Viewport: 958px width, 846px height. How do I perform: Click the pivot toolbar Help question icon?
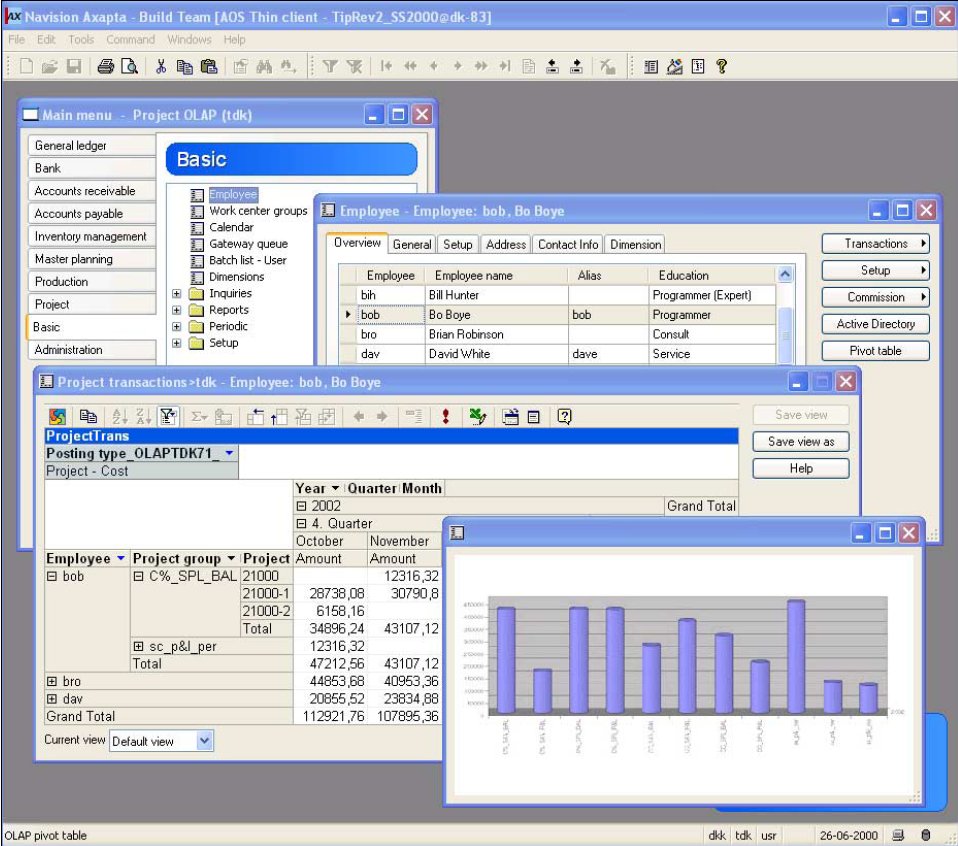pos(564,417)
